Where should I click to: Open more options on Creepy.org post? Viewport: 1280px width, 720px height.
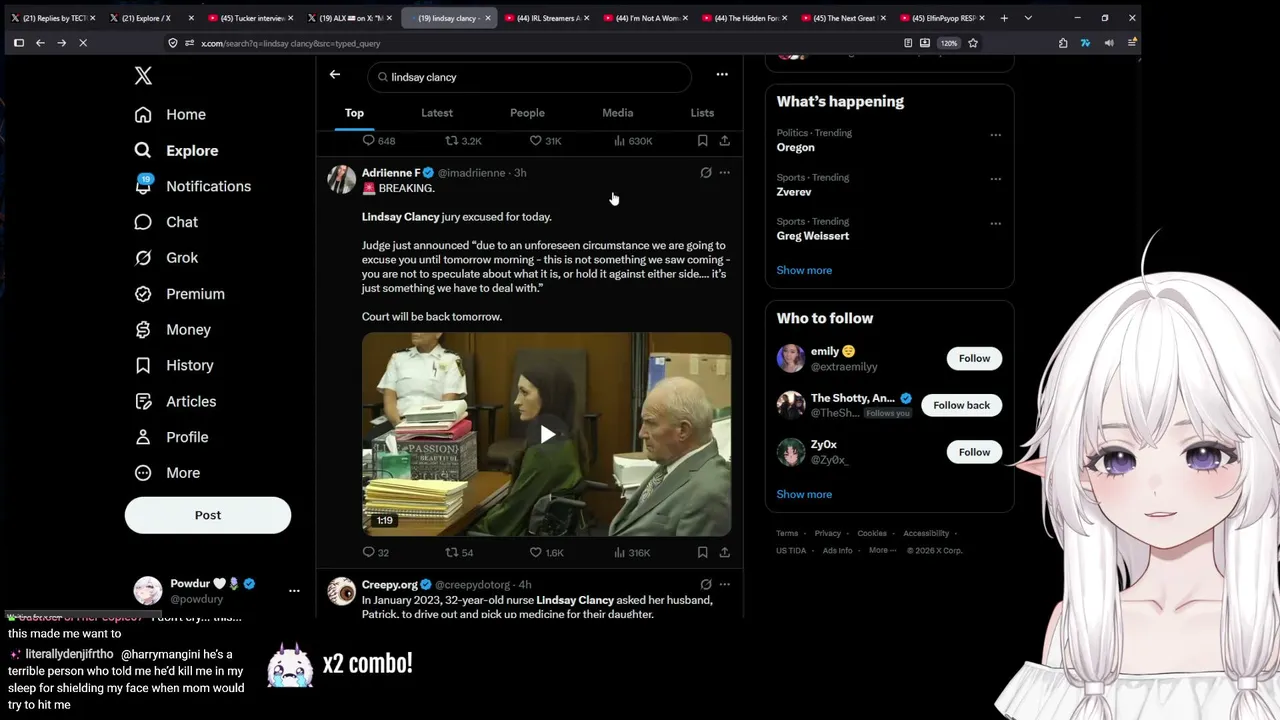point(724,584)
